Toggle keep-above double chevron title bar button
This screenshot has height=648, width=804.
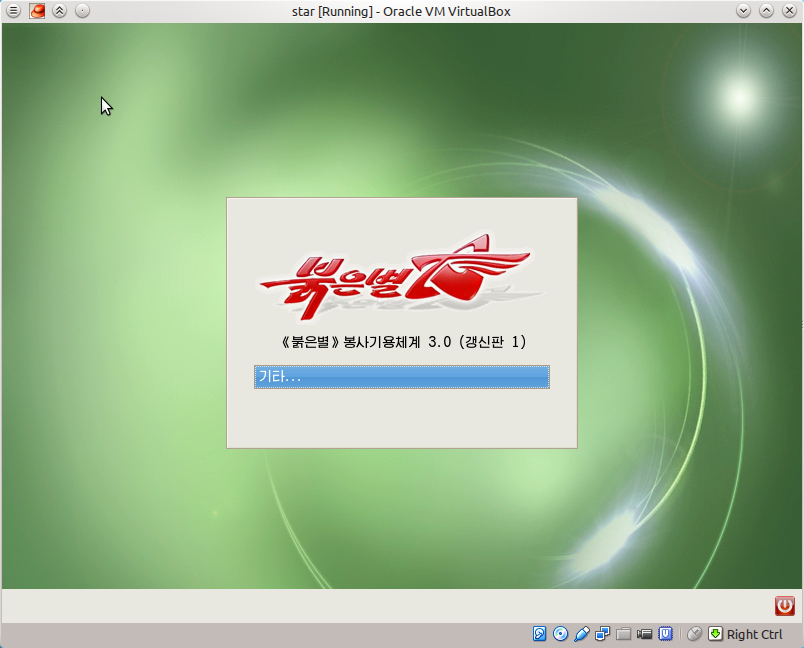point(59,10)
